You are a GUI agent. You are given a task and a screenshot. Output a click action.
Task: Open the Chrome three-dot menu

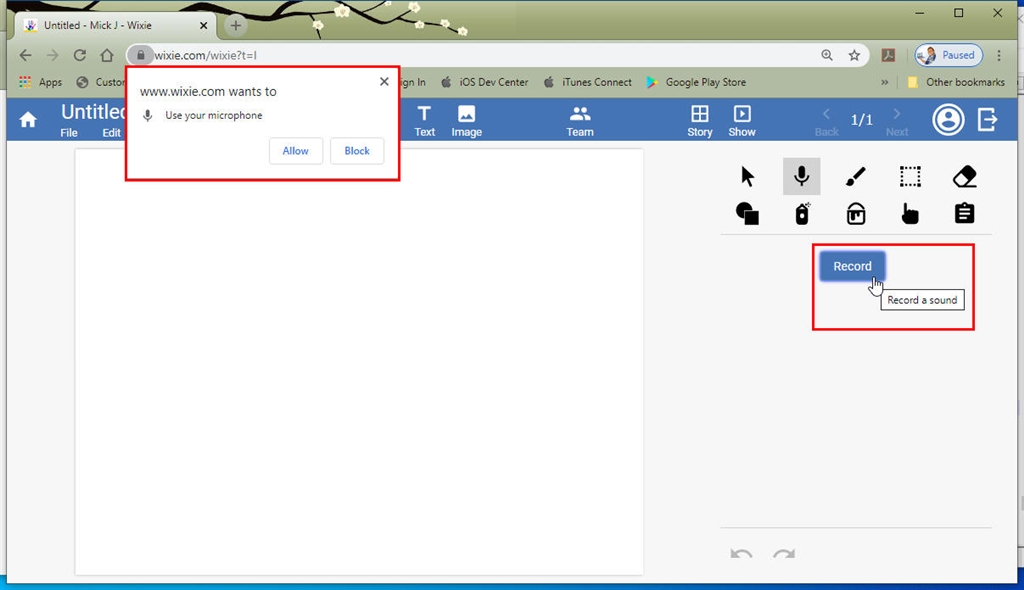(999, 56)
